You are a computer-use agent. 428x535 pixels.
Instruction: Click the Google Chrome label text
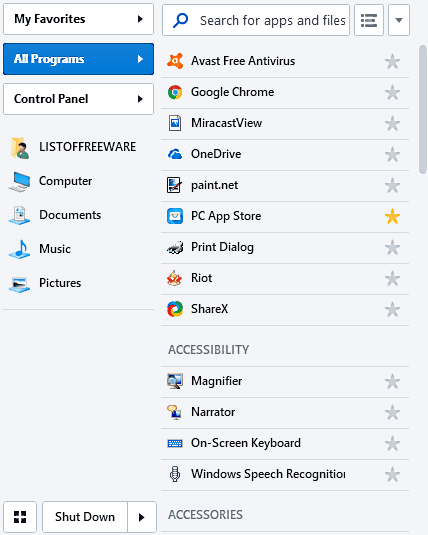click(x=232, y=92)
